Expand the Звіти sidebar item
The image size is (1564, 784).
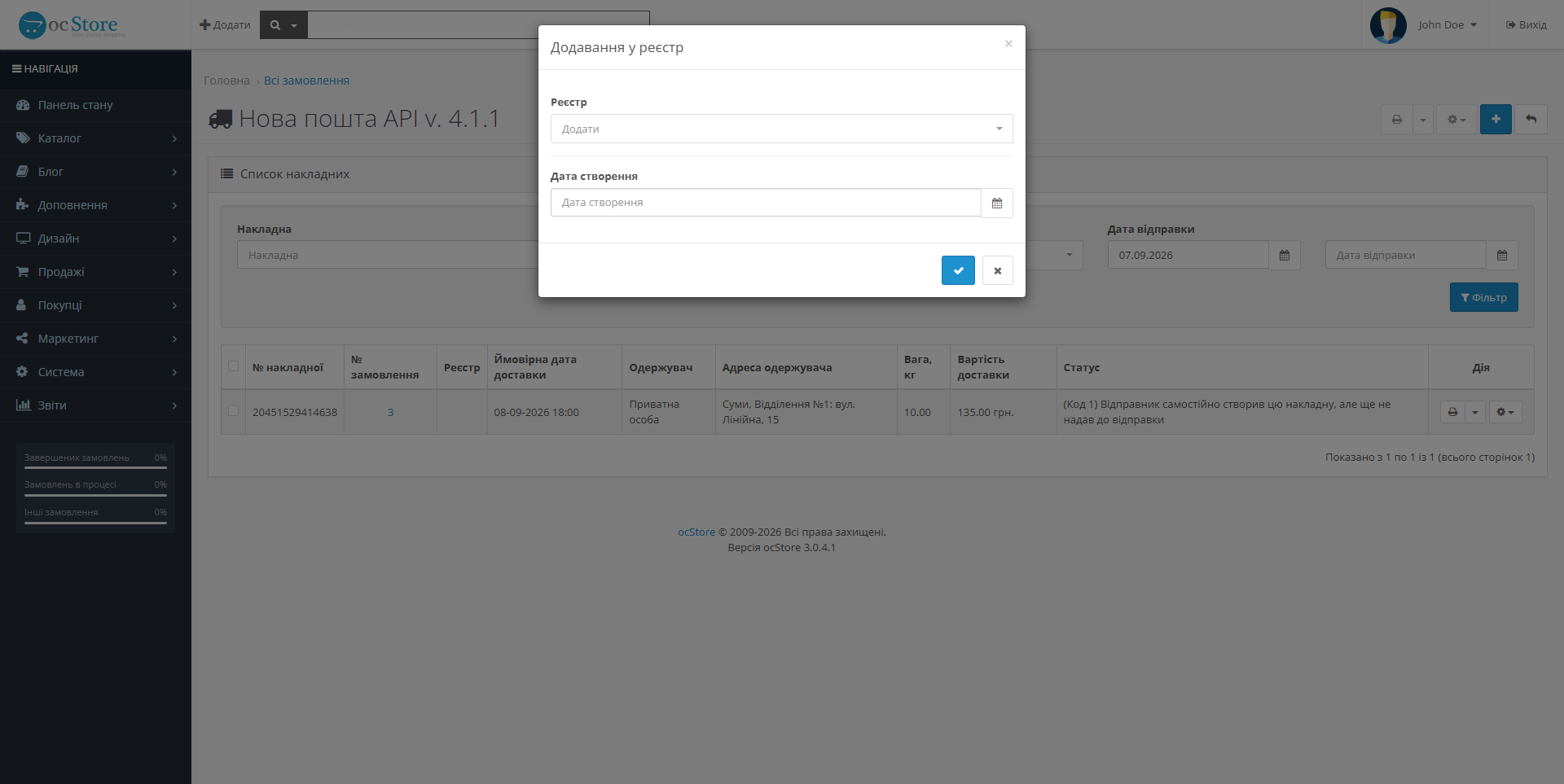point(95,405)
